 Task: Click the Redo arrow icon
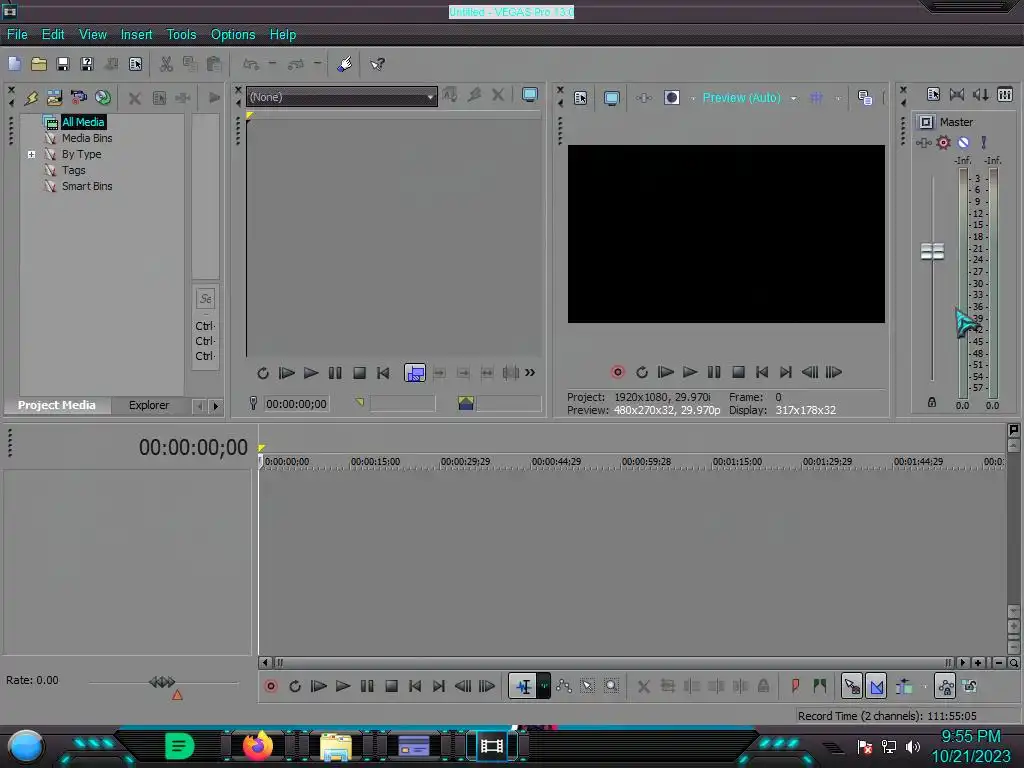coord(296,63)
